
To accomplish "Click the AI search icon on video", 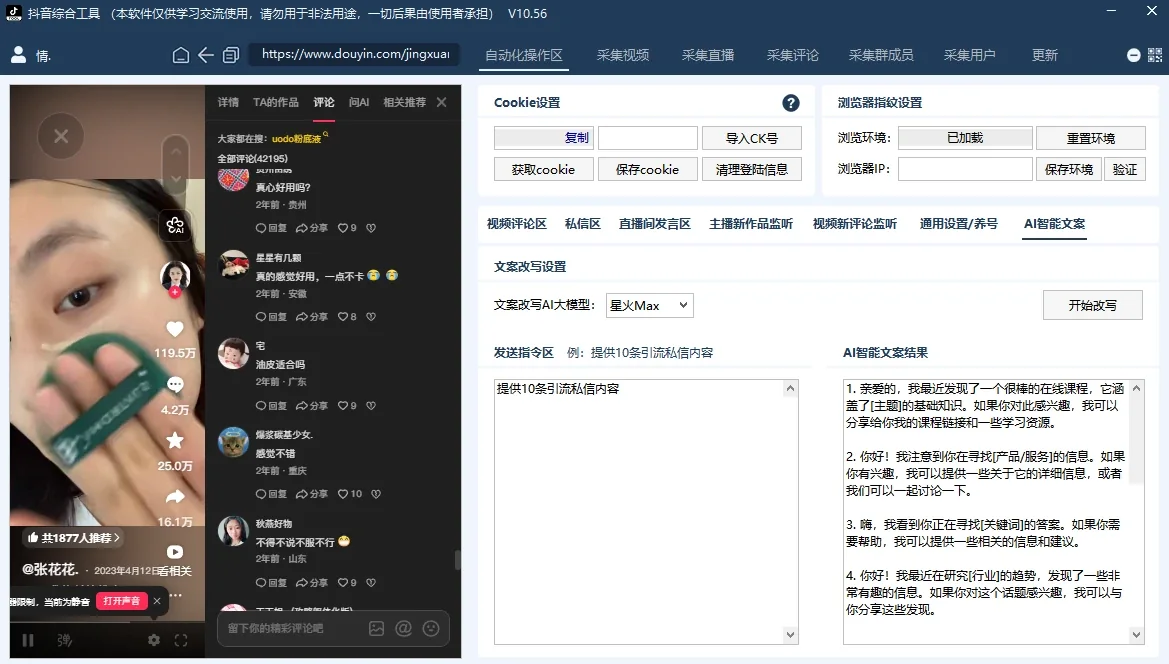I will (x=175, y=225).
